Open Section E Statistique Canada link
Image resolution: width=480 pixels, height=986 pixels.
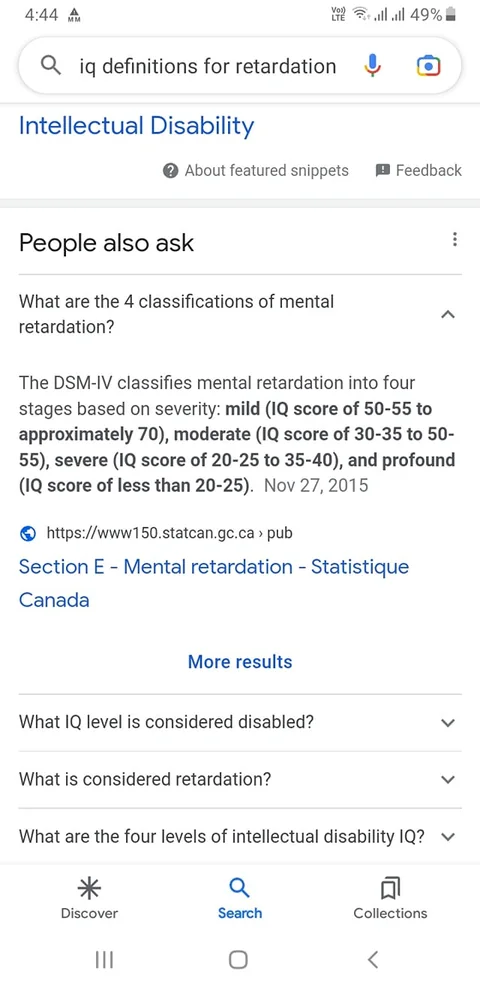(x=214, y=583)
